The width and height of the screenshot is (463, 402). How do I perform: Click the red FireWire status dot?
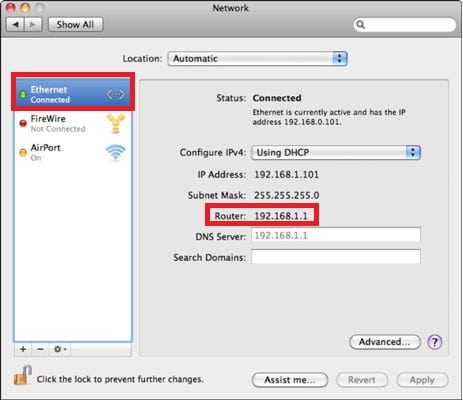pyautogui.click(x=23, y=124)
